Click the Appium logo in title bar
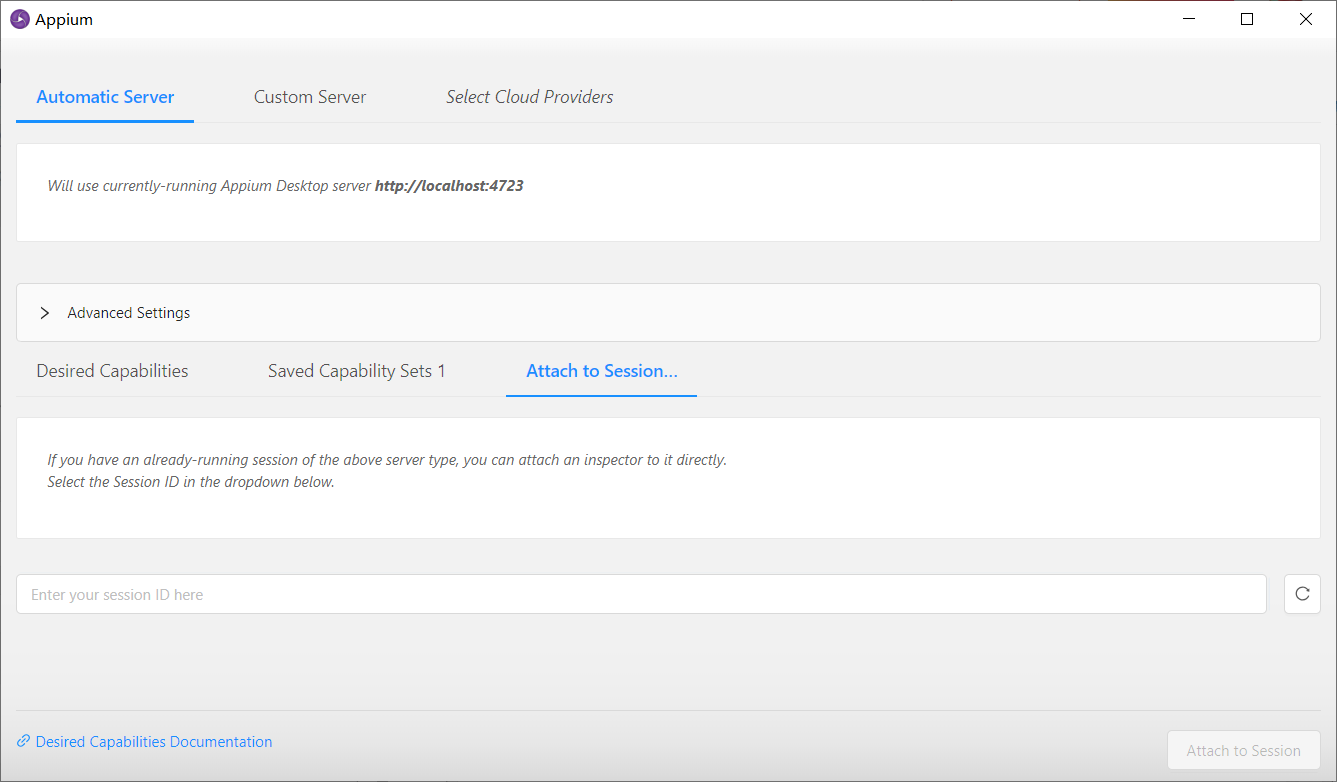 pyautogui.click(x=19, y=19)
